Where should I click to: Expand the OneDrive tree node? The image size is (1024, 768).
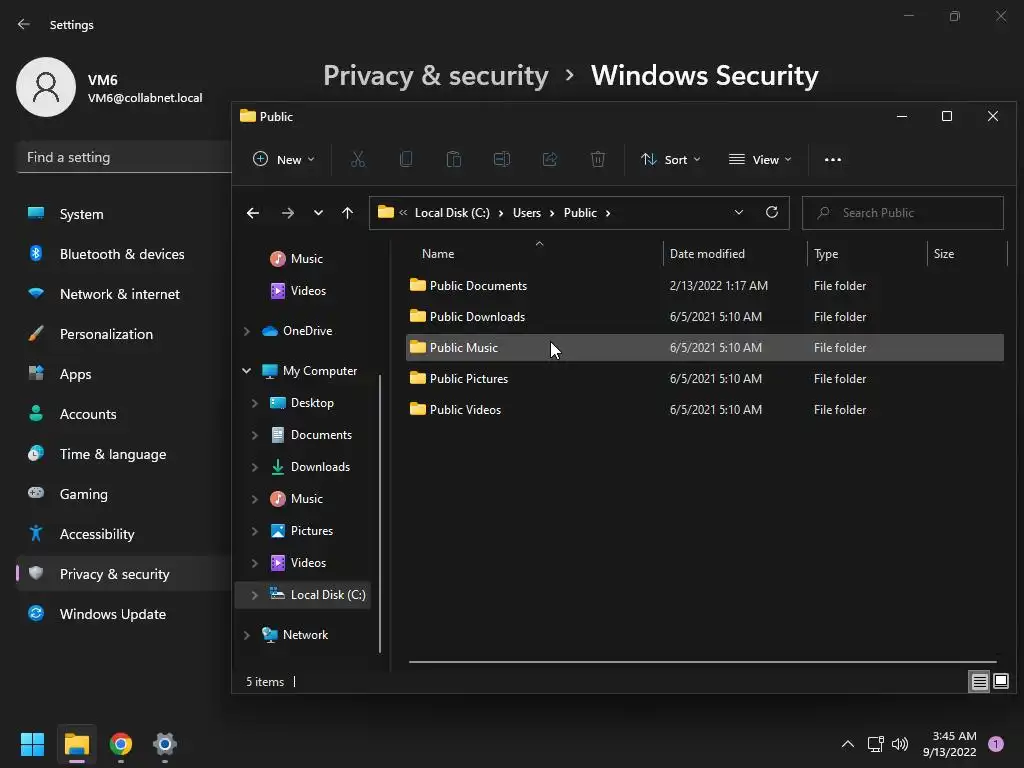246,331
